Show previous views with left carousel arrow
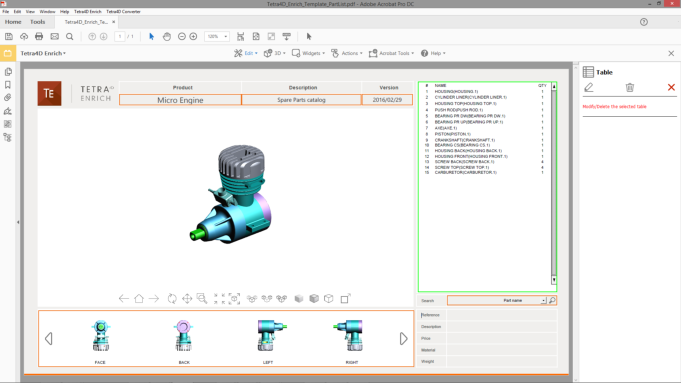The image size is (681, 383). tap(49, 339)
